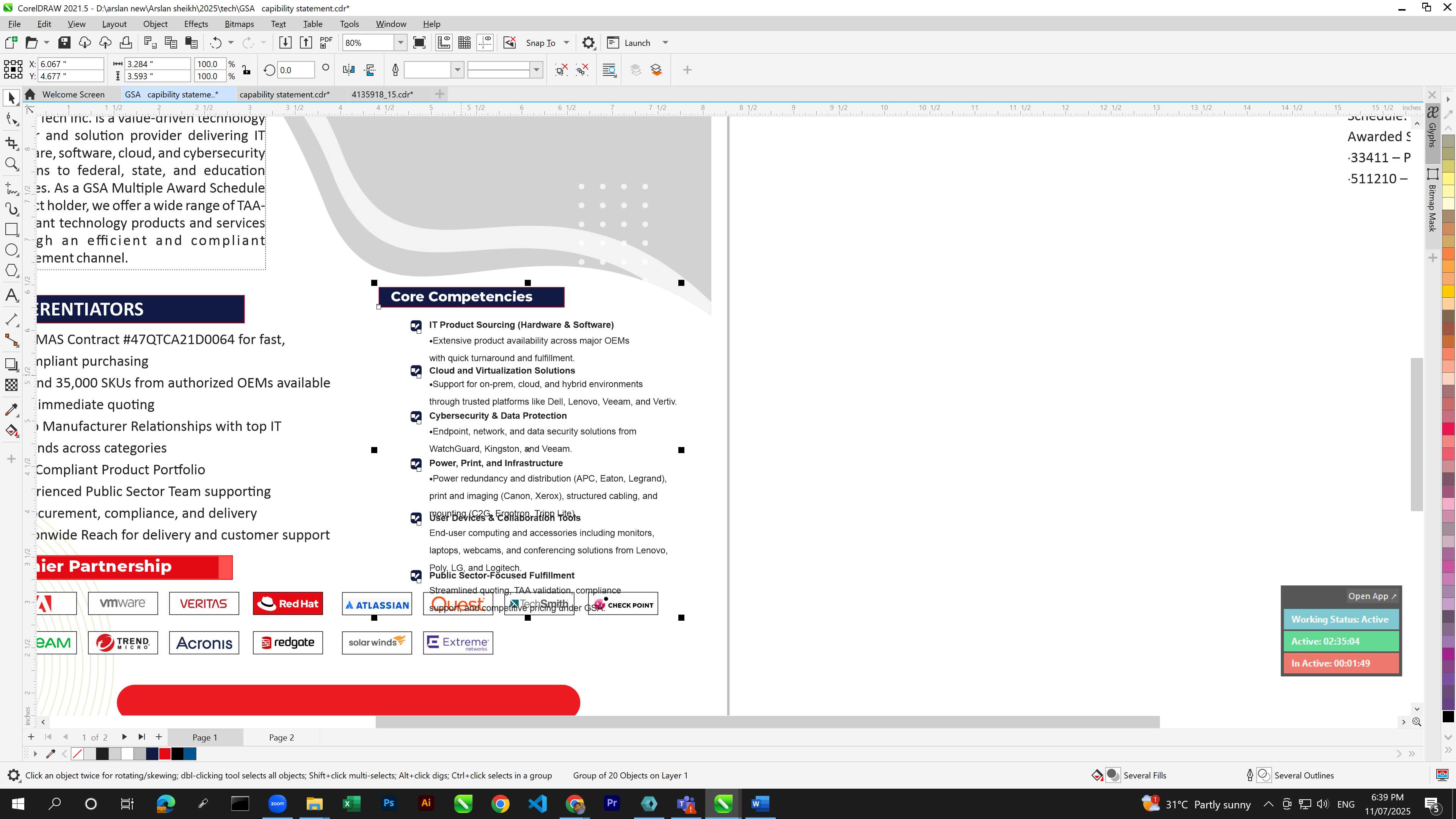
Task: Select the Ellipse tool
Action: (x=11, y=250)
